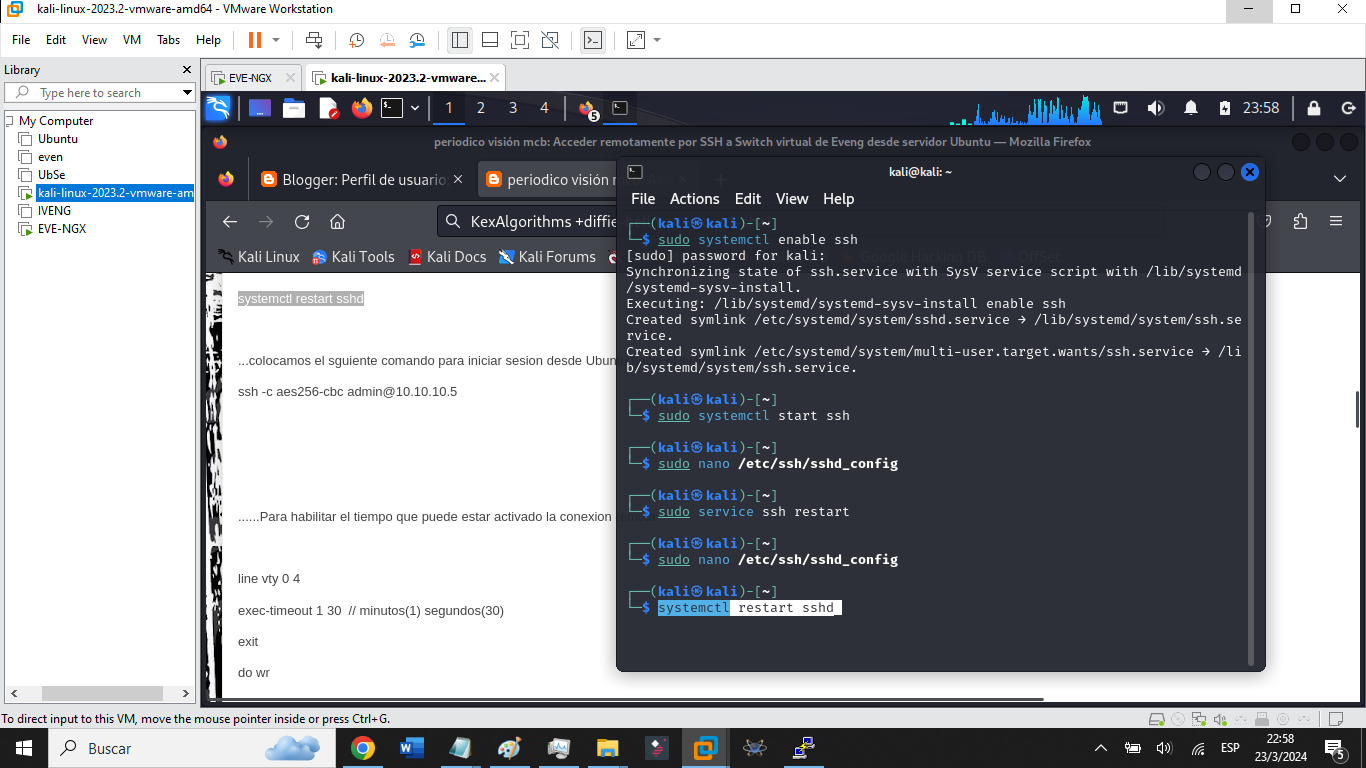Open Kali Forums bookmark
1366x768 pixels.
click(548, 257)
